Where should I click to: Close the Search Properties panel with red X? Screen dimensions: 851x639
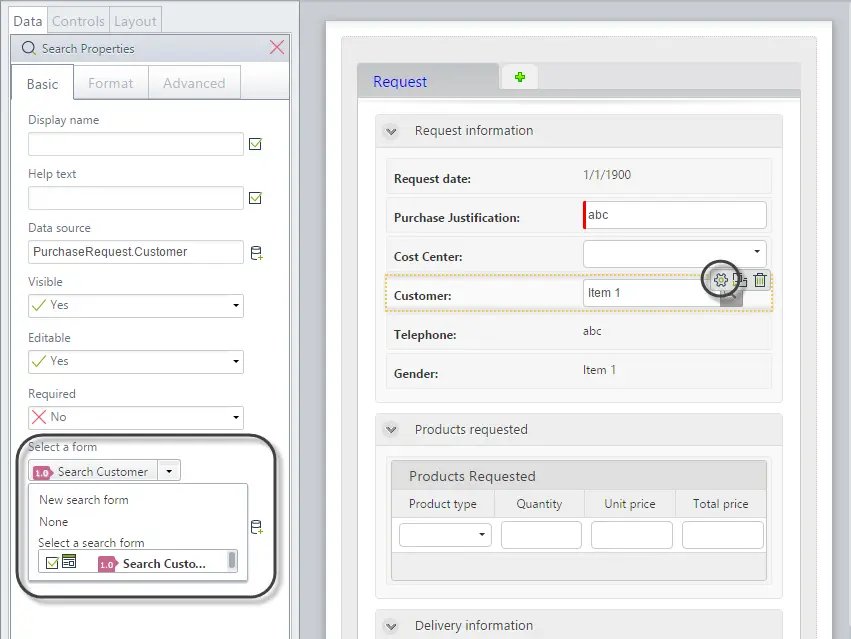tap(277, 47)
